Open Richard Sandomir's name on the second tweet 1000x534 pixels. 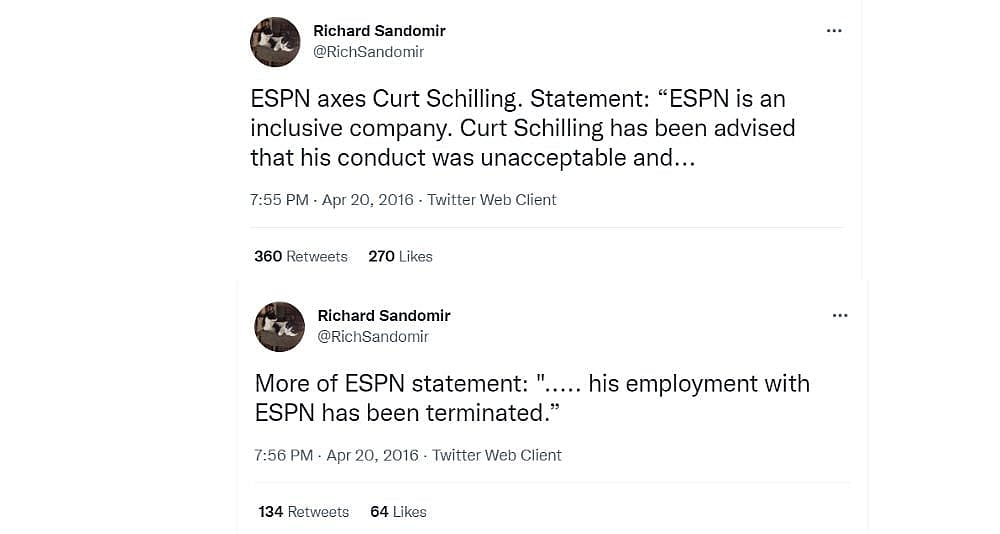tap(384, 315)
